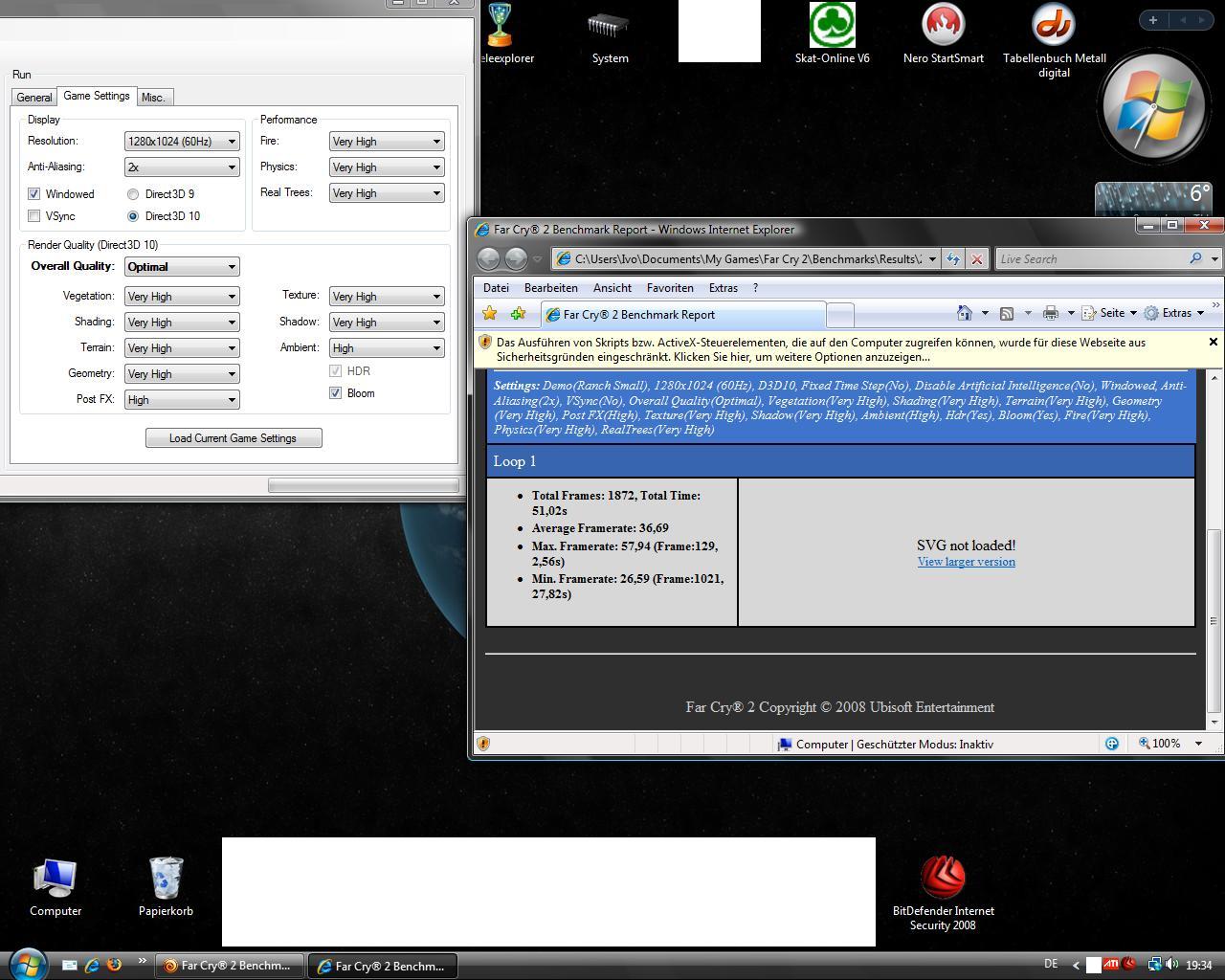Open the IE Favorites Center star
The height and width of the screenshot is (980, 1225).
(490, 313)
